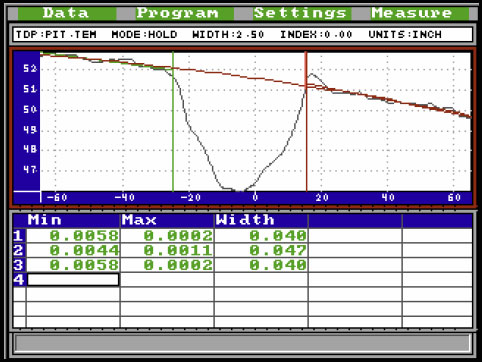Click the Max column header
The image size is (482, 362).
(x=167, y=220)
